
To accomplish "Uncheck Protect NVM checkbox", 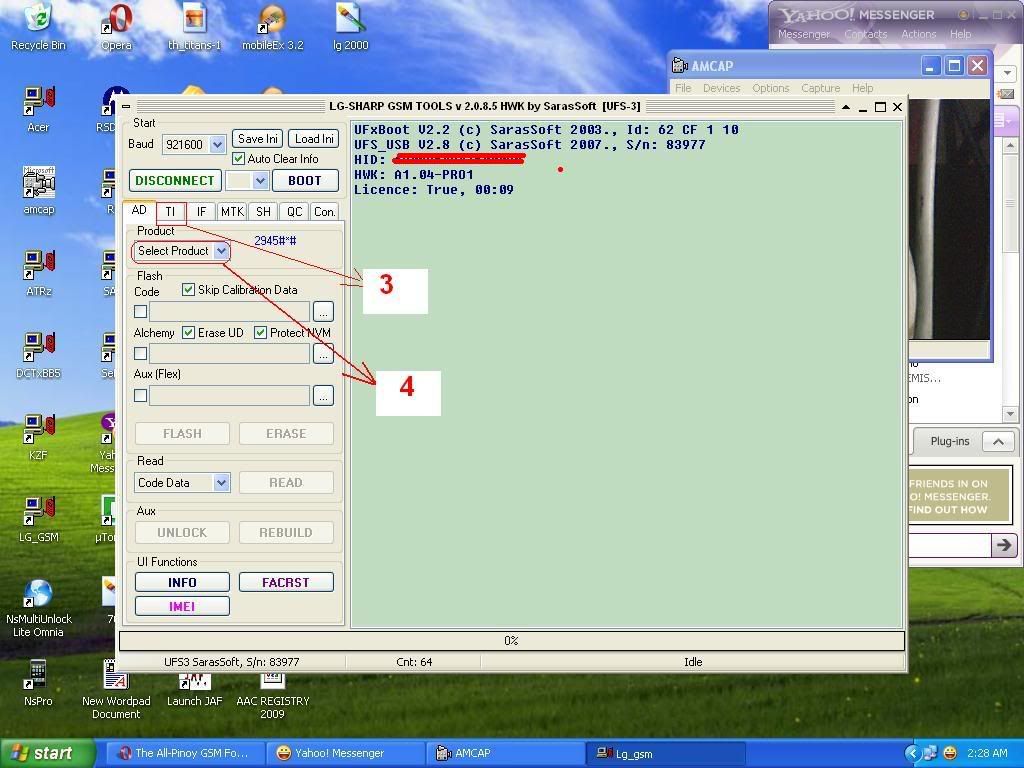I will pos(260,332).
